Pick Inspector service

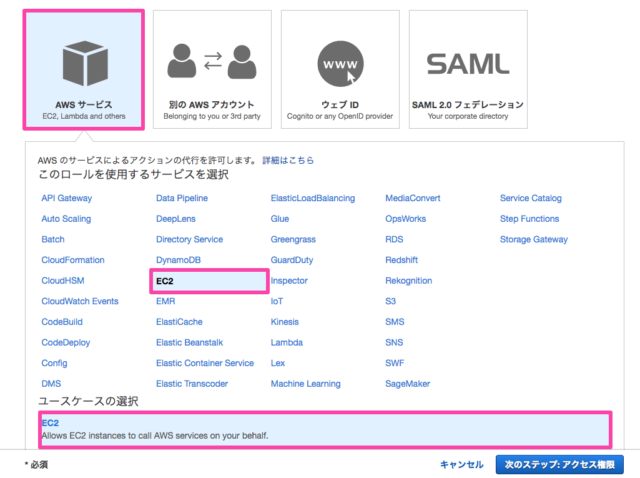(289, 281)
